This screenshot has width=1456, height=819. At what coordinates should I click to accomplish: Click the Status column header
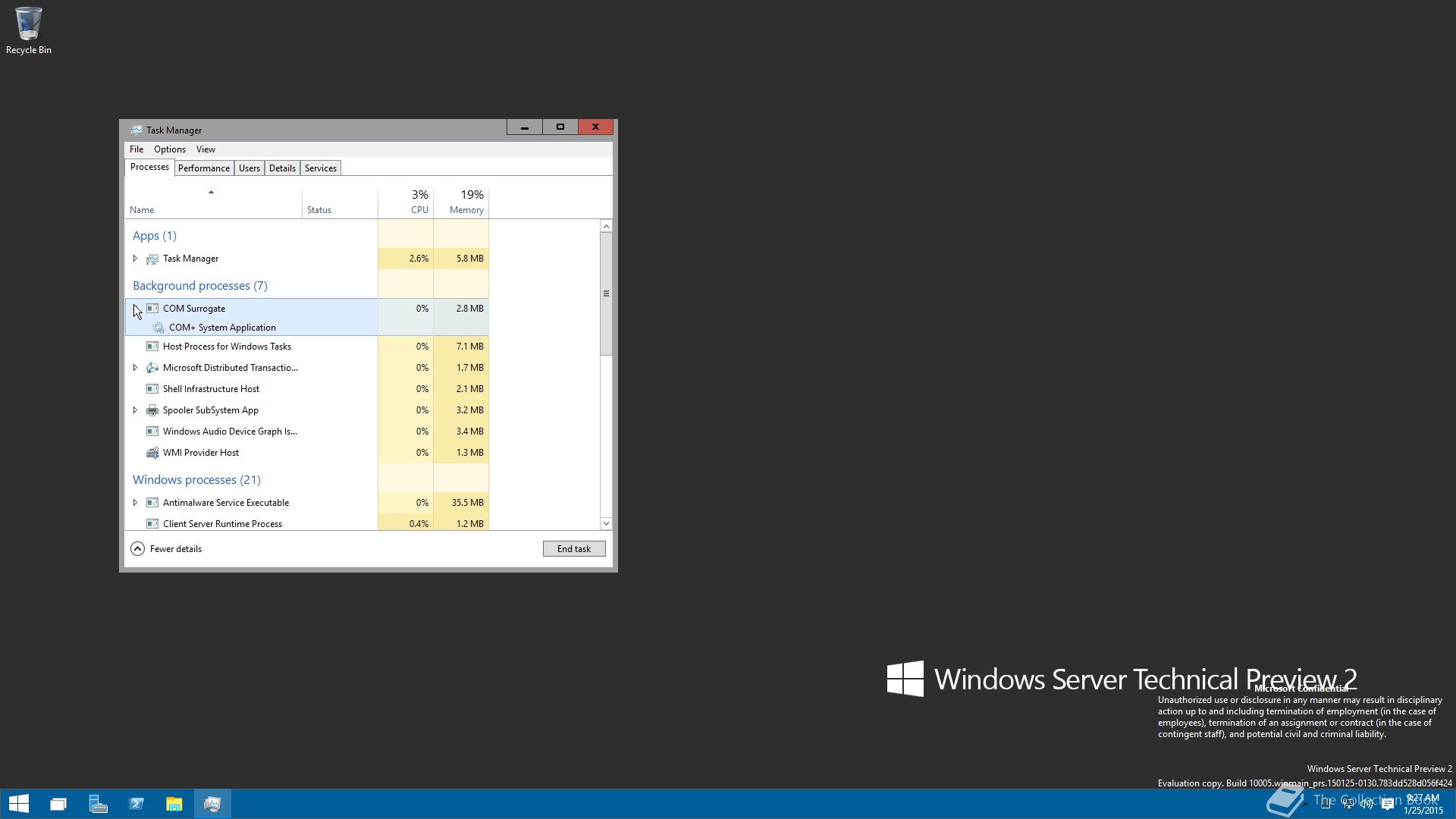tap(340, 202)
